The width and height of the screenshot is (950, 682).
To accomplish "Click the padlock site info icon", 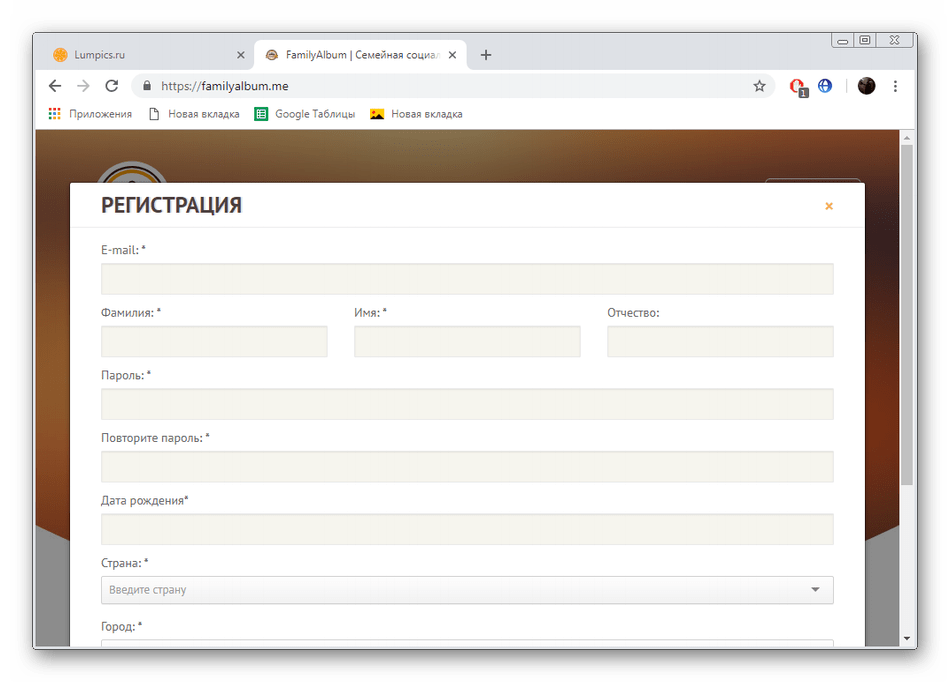I will coord(147,86).
